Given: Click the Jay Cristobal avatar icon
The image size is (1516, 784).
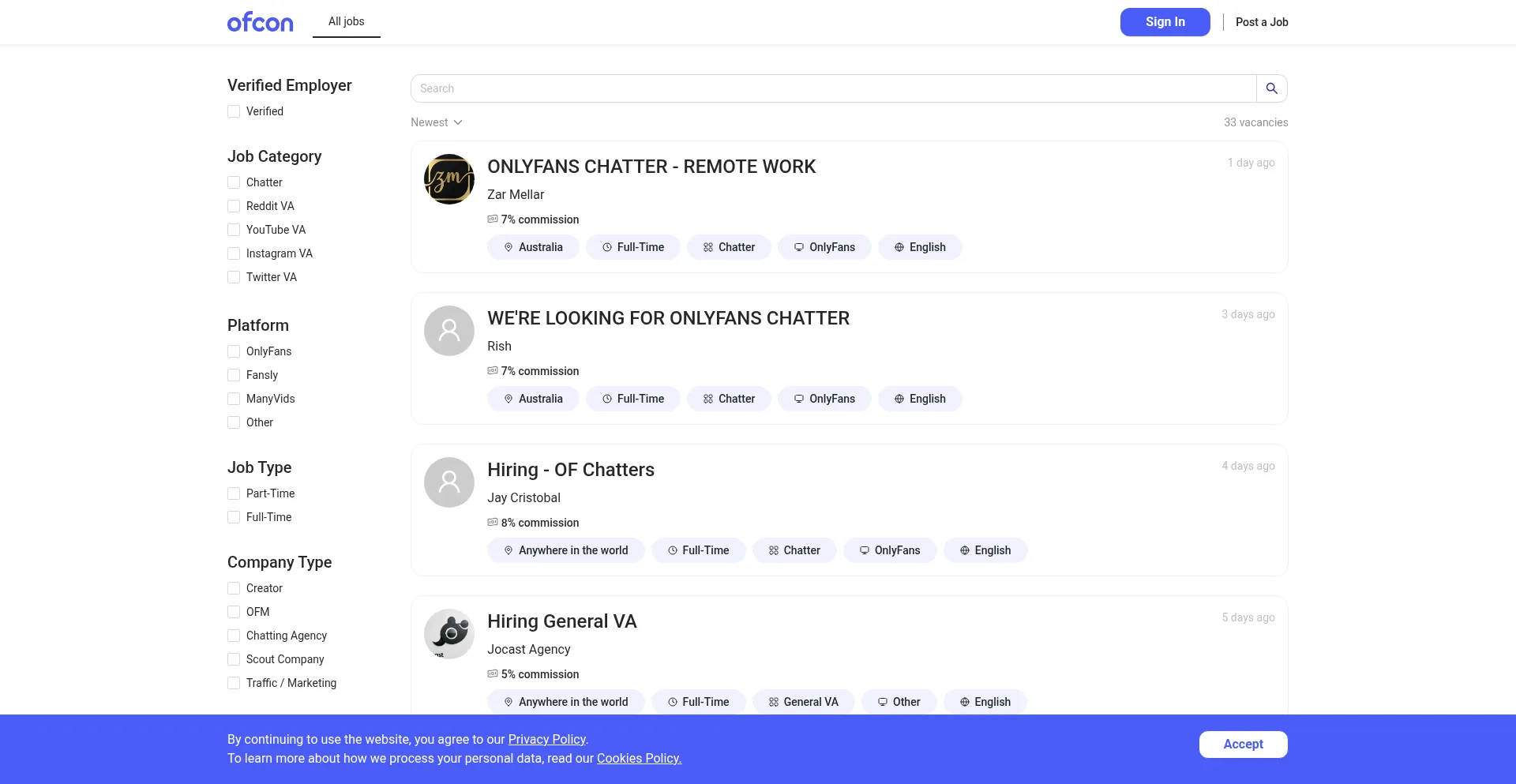Looking at the screenshot, I should coord(448,482).
